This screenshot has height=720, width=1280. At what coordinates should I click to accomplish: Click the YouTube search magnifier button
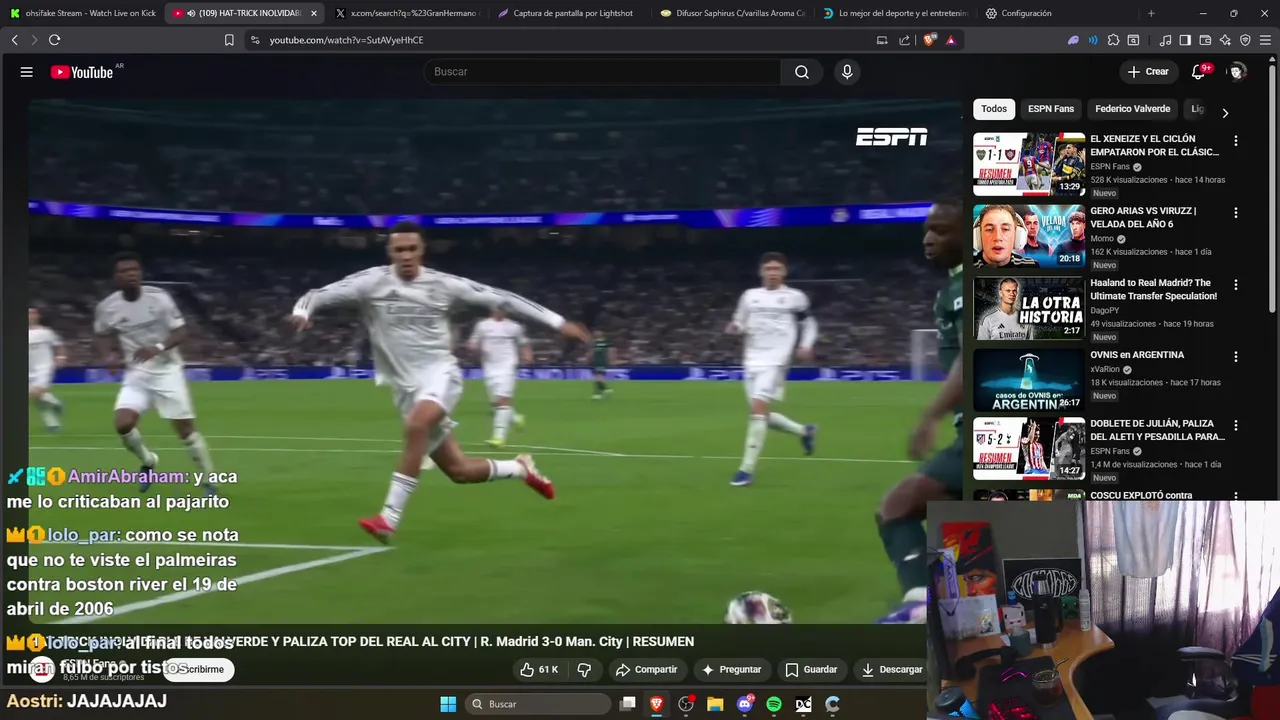click(x=802, y=72)
